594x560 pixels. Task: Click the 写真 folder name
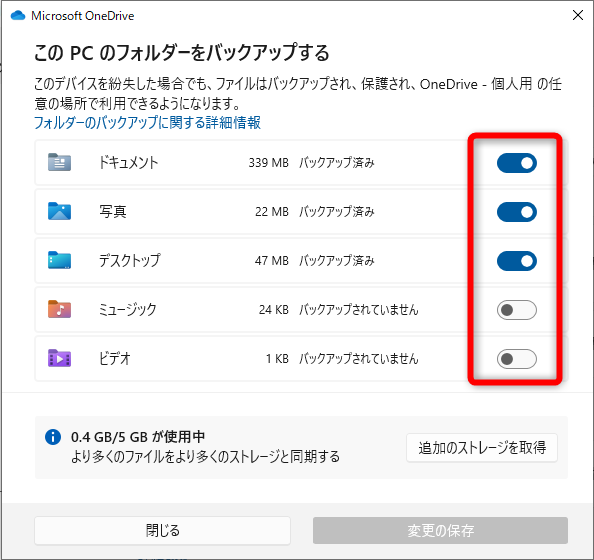113,211
